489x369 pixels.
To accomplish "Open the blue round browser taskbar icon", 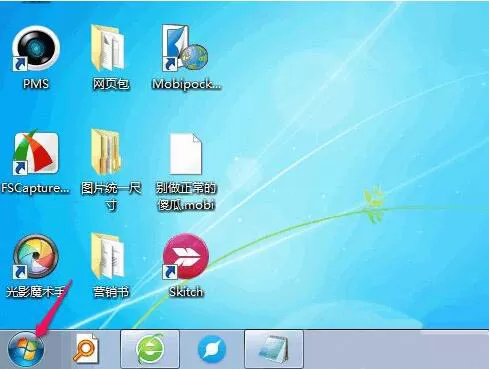I will [212, 349].
